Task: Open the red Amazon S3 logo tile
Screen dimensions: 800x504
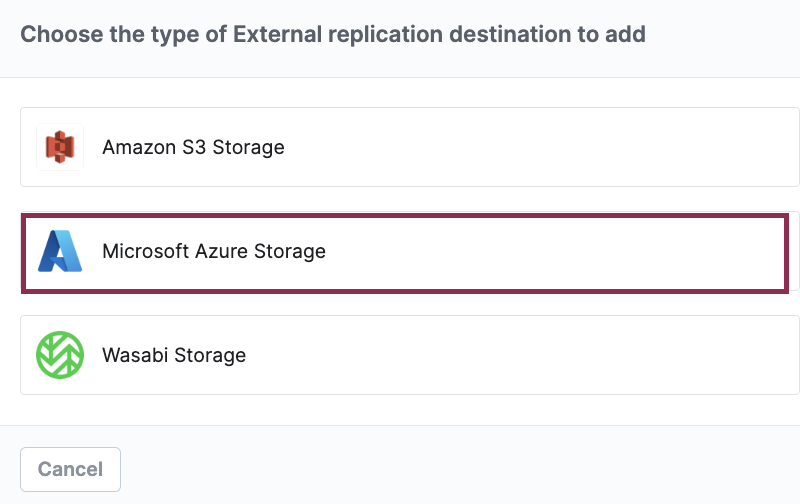Action: pyautogui.click(x=60, y=148)
